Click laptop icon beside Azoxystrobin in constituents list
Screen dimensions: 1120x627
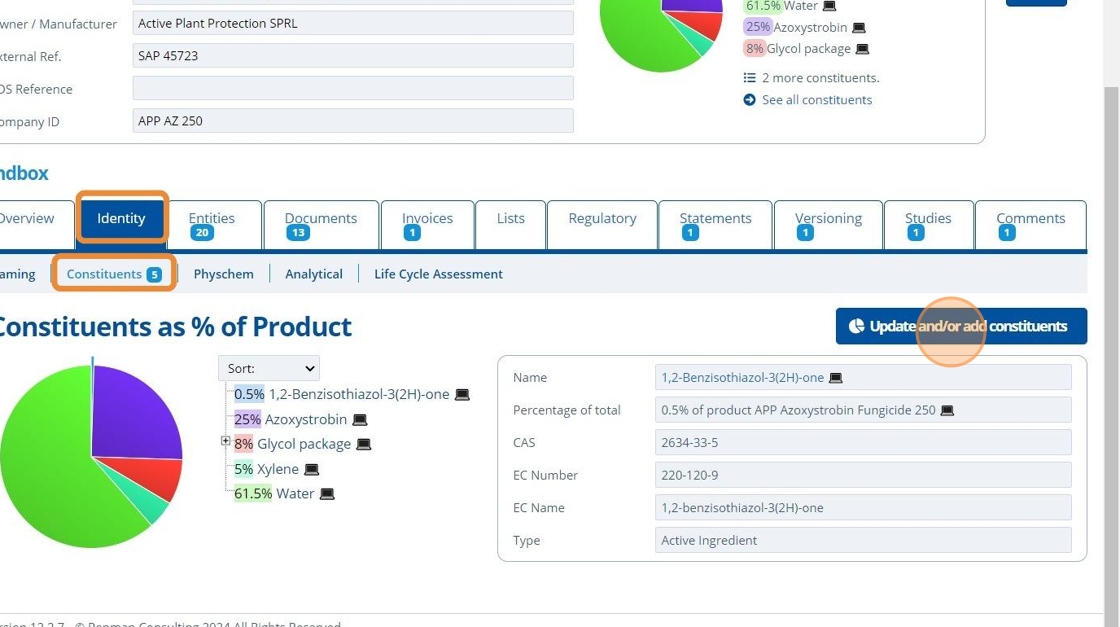(360, 419)
